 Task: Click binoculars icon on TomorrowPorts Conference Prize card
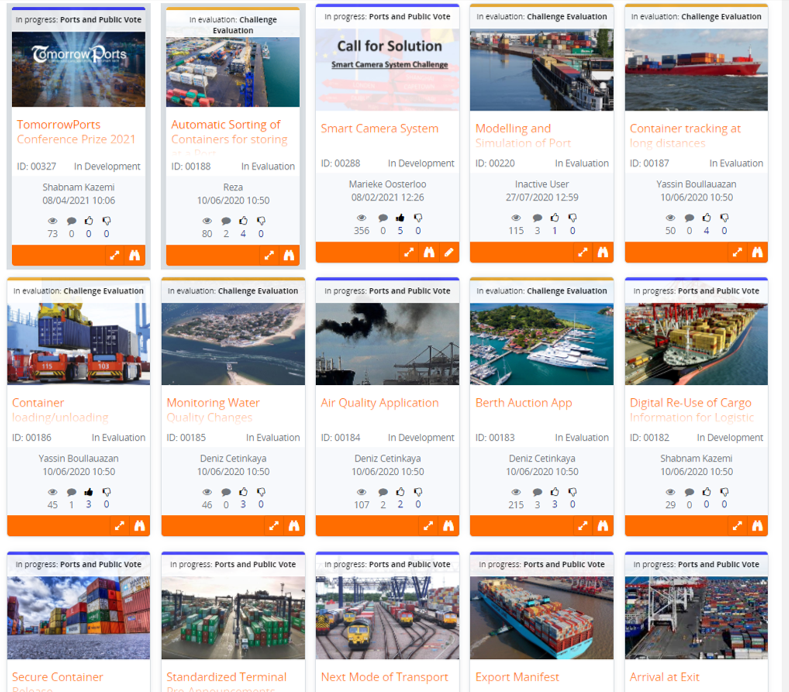(134, 255)
